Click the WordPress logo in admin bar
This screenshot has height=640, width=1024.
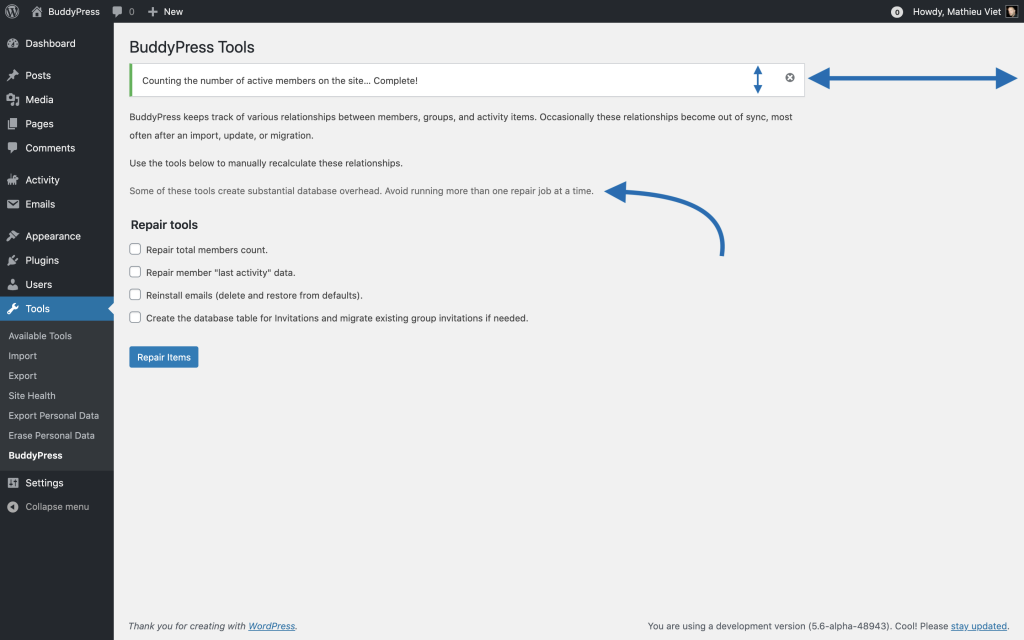point(12,12)
